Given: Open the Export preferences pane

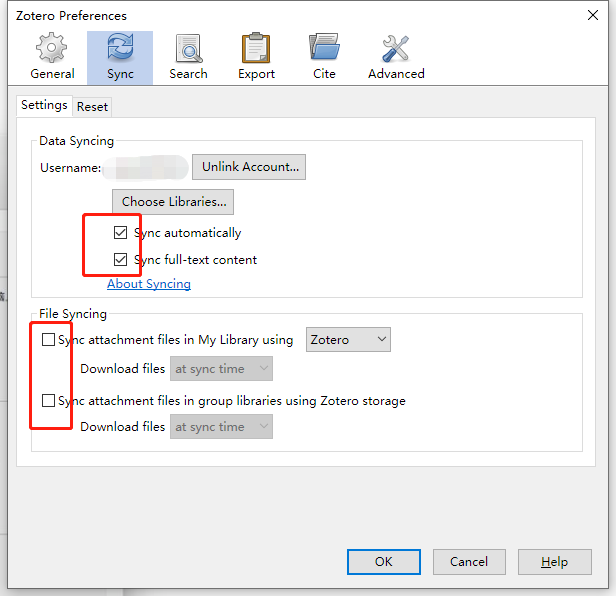Looking at the screenshot, I should [256, 58].
